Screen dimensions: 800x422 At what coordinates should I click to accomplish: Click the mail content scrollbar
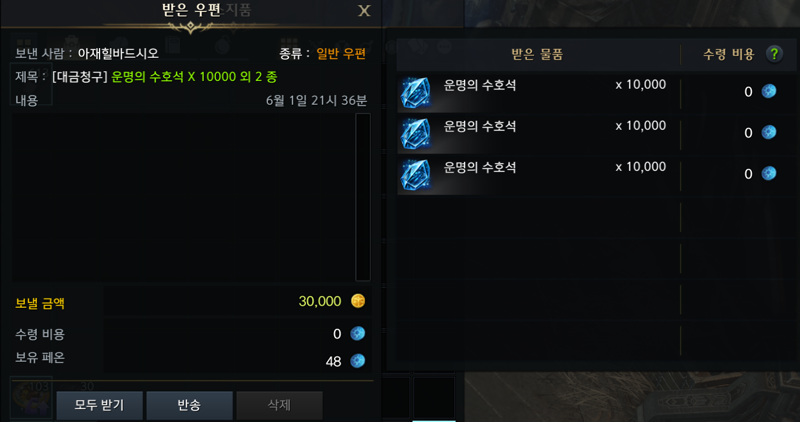click(363, 197)
